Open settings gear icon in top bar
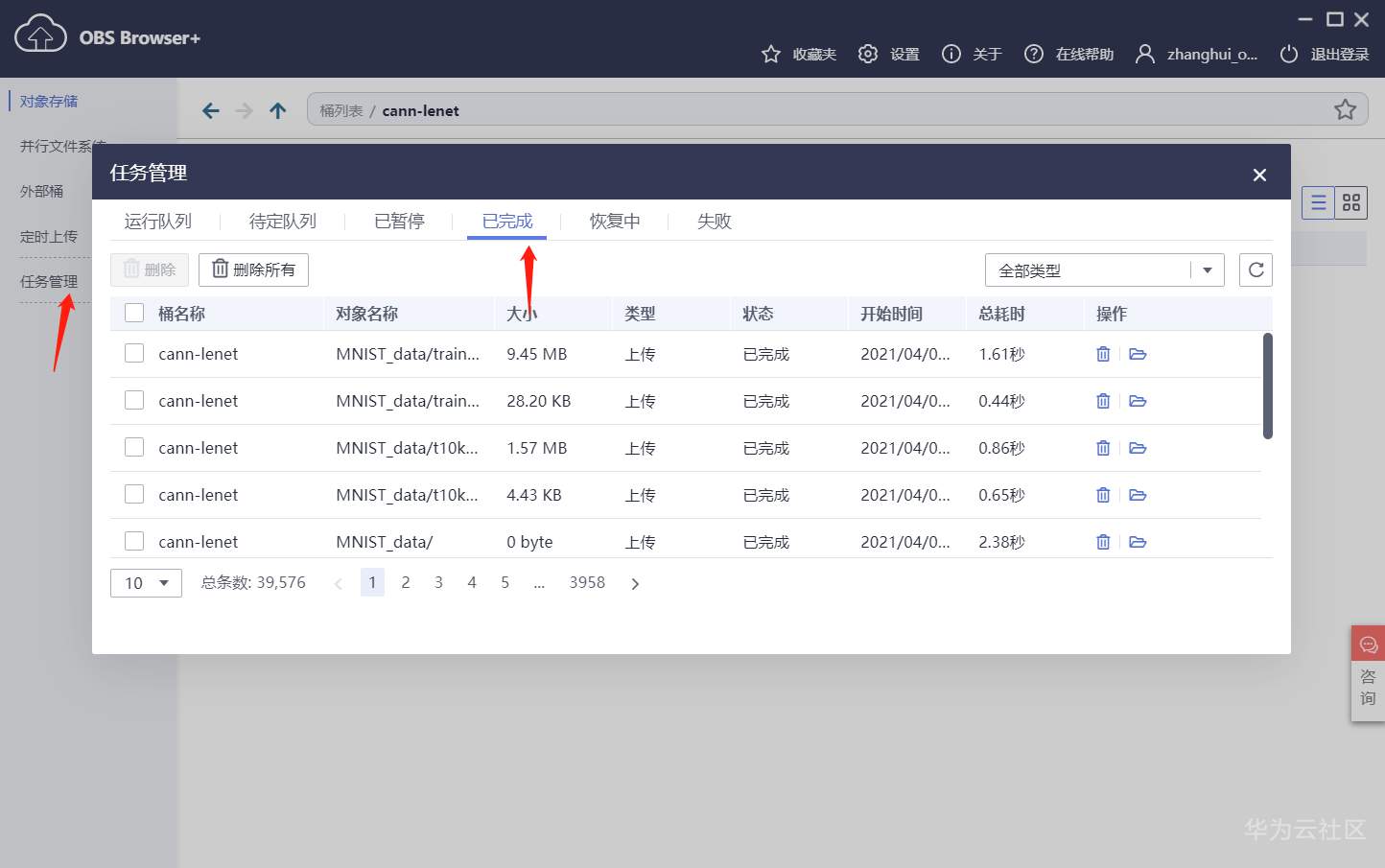 click(868, 54)
